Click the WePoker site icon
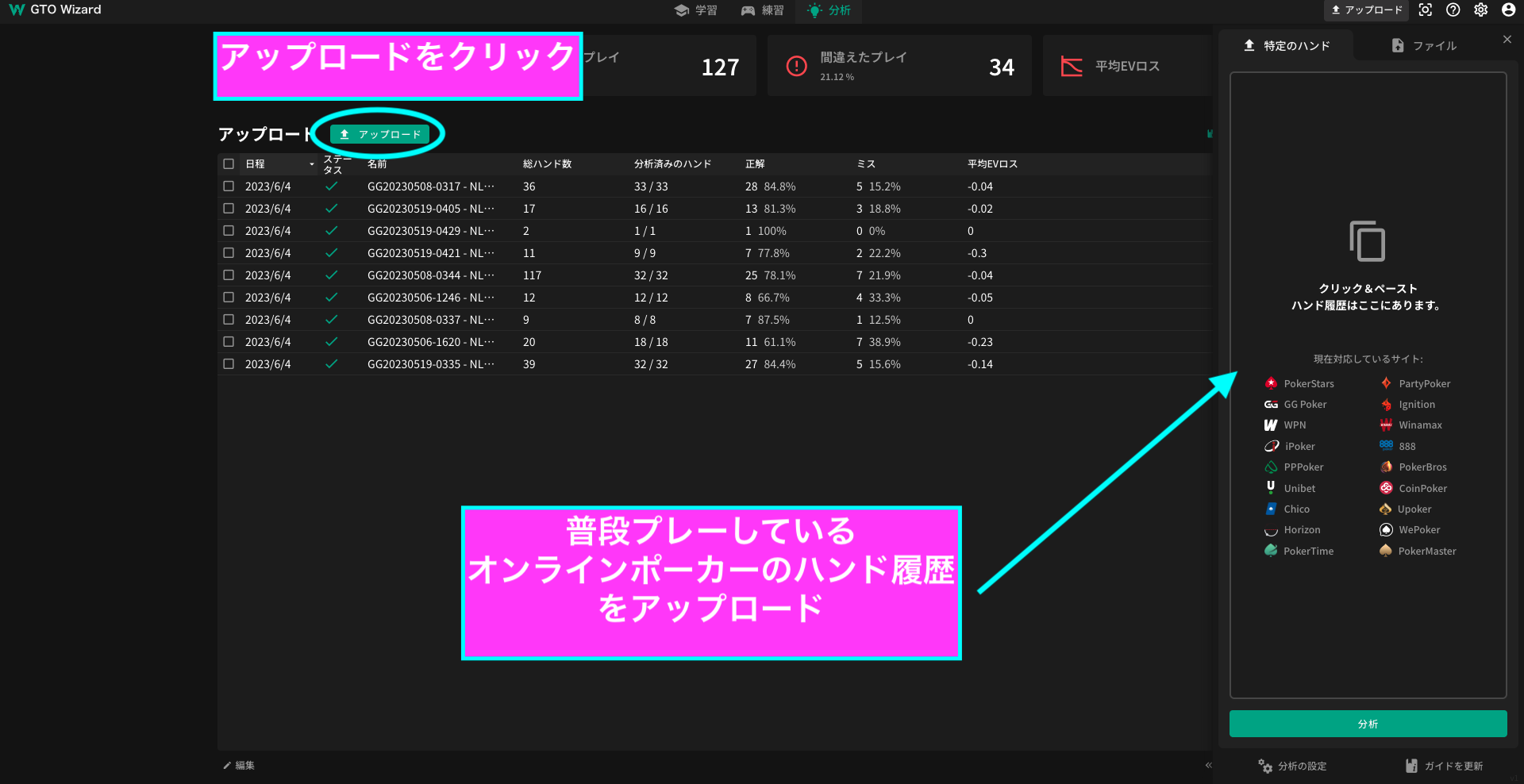The height and width of the screenshot is (784, 1524). 1386,529
